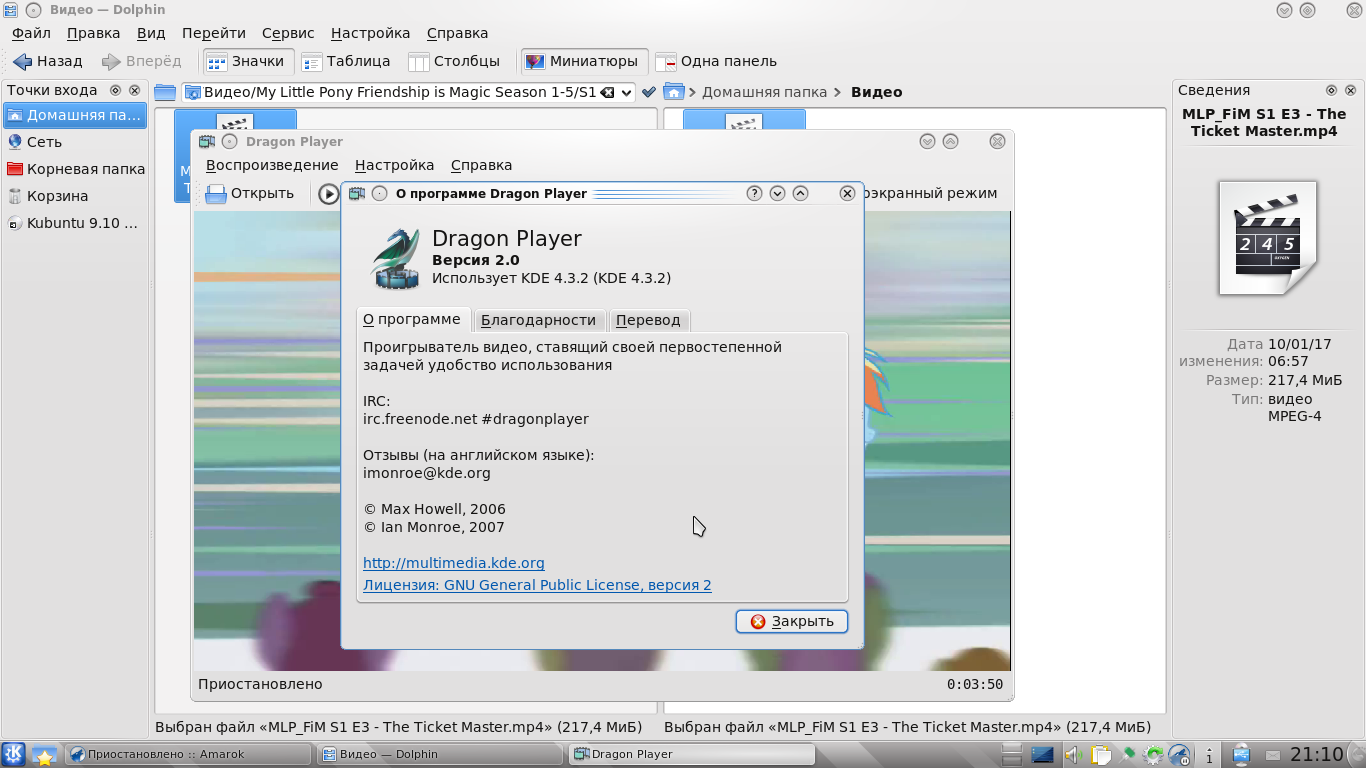Open Dragon Player's Воспроизведение menu
This screenshot has width=1366, height=768.
click(272, 165)
